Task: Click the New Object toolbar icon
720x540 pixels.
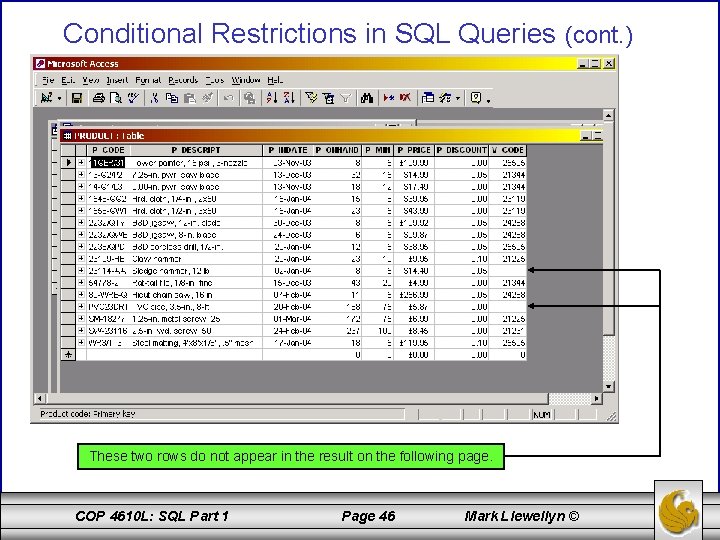Action: 445,98
